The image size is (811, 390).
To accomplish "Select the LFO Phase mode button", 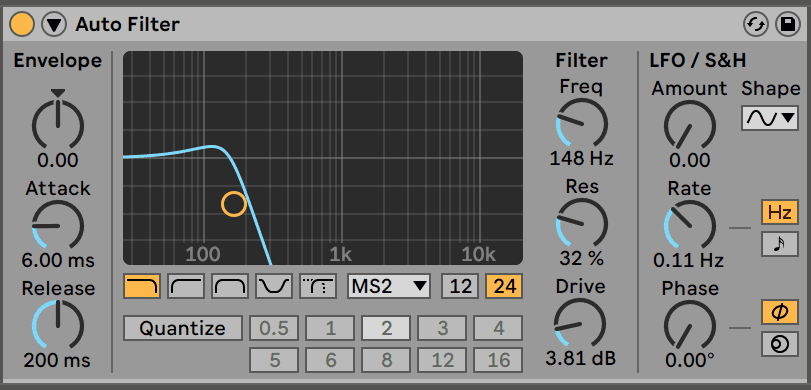I will 779,312.
